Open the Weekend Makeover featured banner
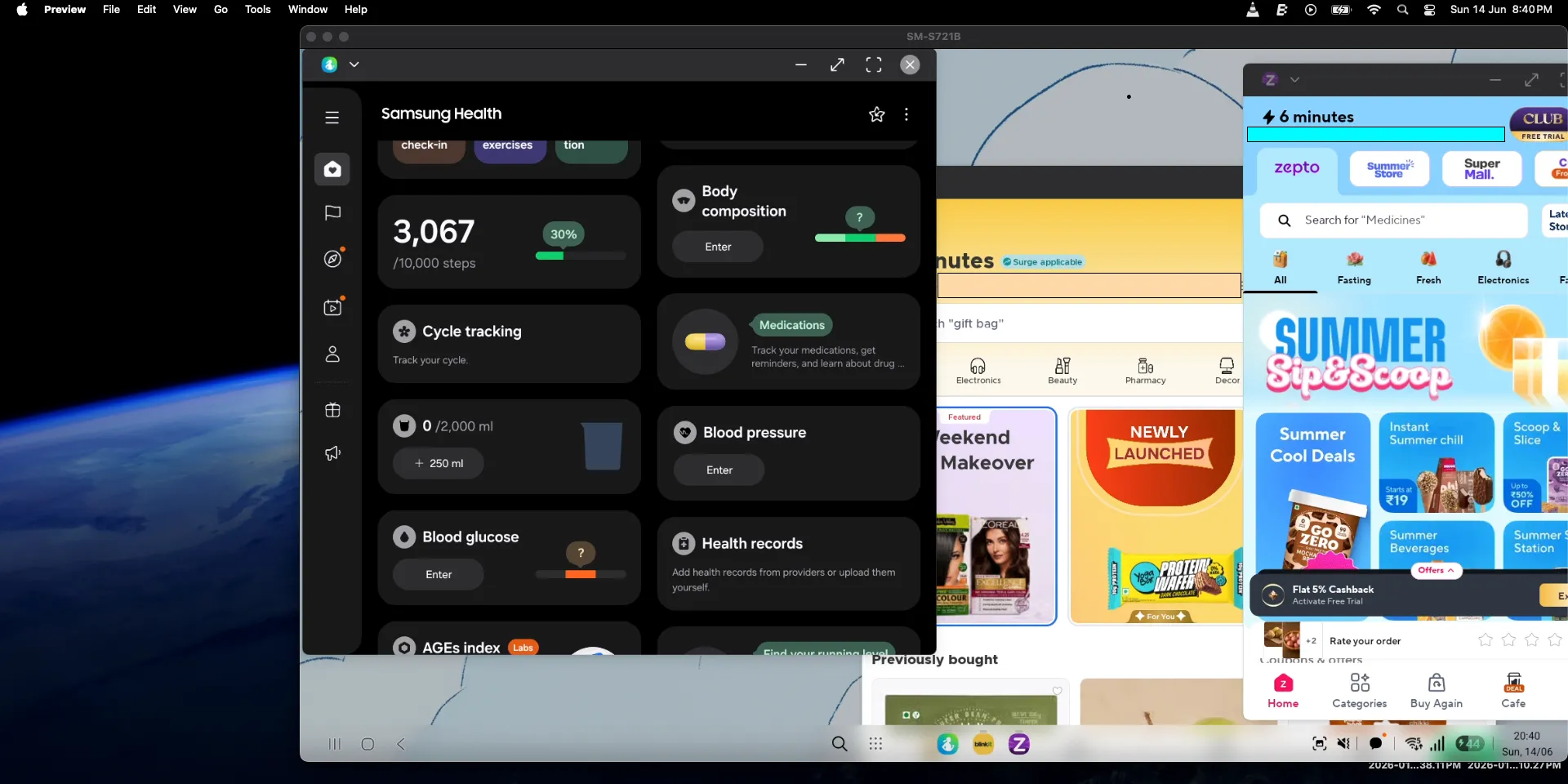 [996, 516]
